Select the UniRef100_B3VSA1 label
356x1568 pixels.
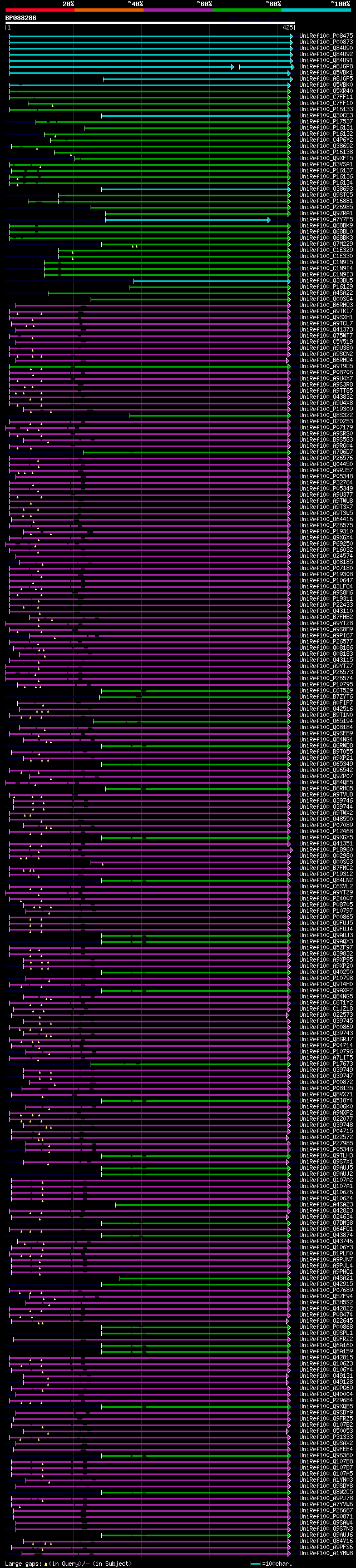326,164
